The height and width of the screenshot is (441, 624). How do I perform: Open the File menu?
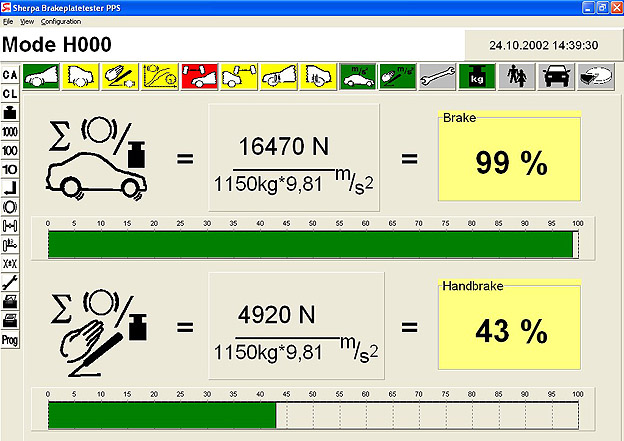pyautogui.click(x=8, y=21)
